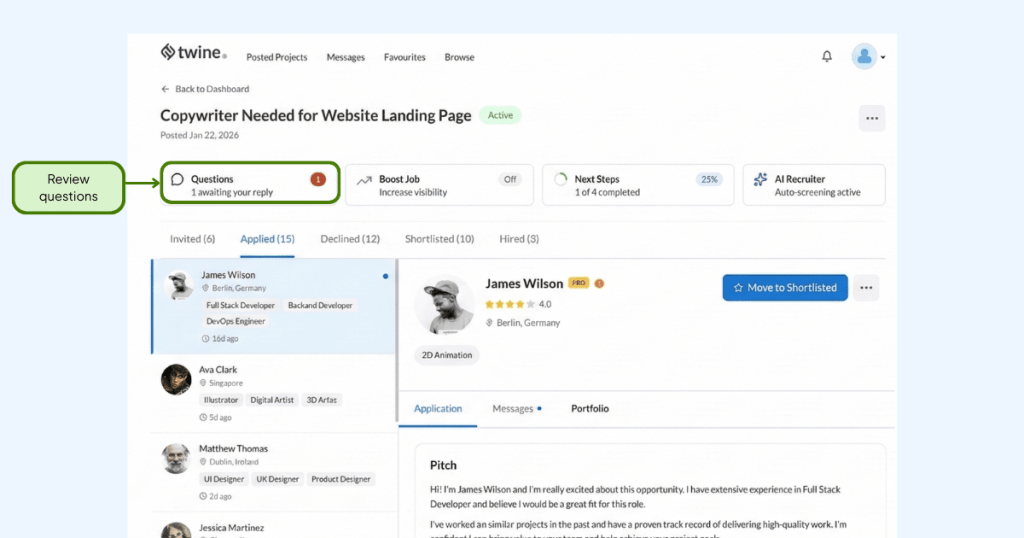1024x538 pixels.
Task: Open the Messages tab in candidate panel
Action: click(x=513, y=409)
